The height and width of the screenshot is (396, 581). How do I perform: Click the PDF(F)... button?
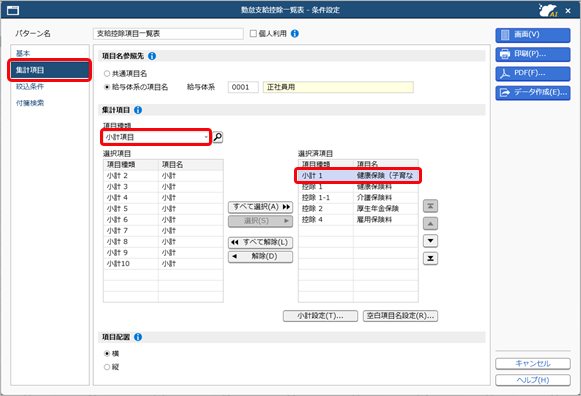(x=533, y=73)
